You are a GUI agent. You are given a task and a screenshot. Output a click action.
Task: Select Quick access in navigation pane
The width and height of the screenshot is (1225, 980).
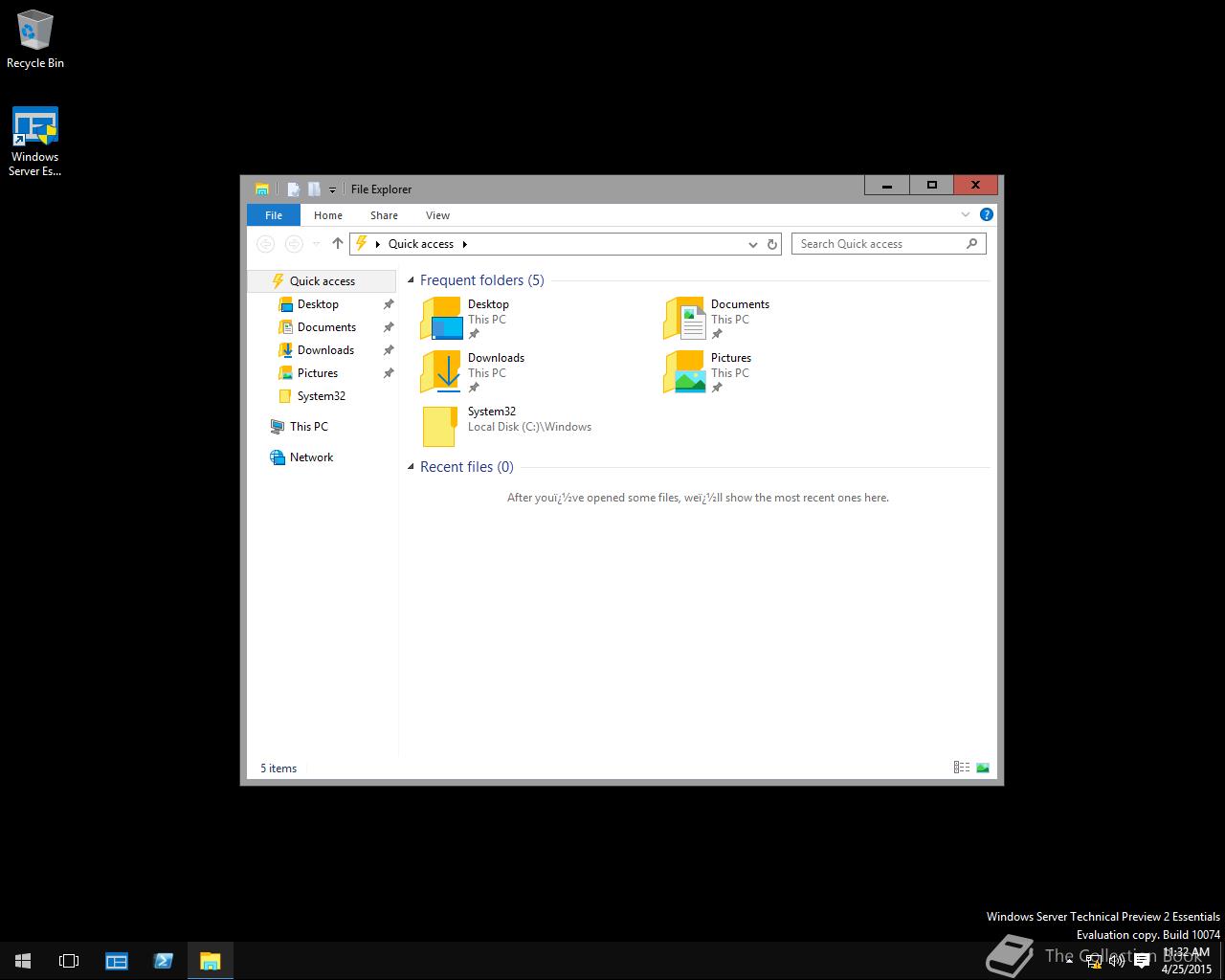click(x=322, y=281)
